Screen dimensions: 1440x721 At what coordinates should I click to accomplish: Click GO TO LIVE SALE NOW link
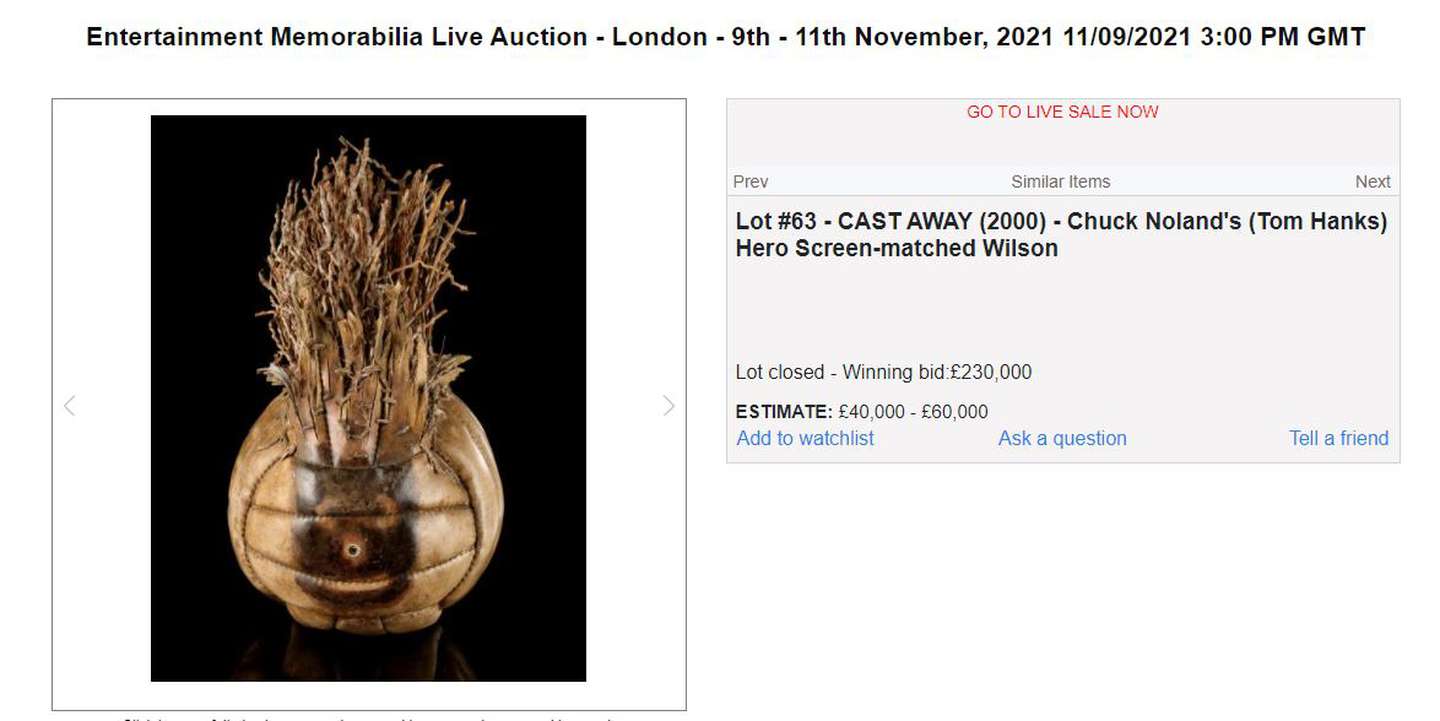pos(1062,112)
